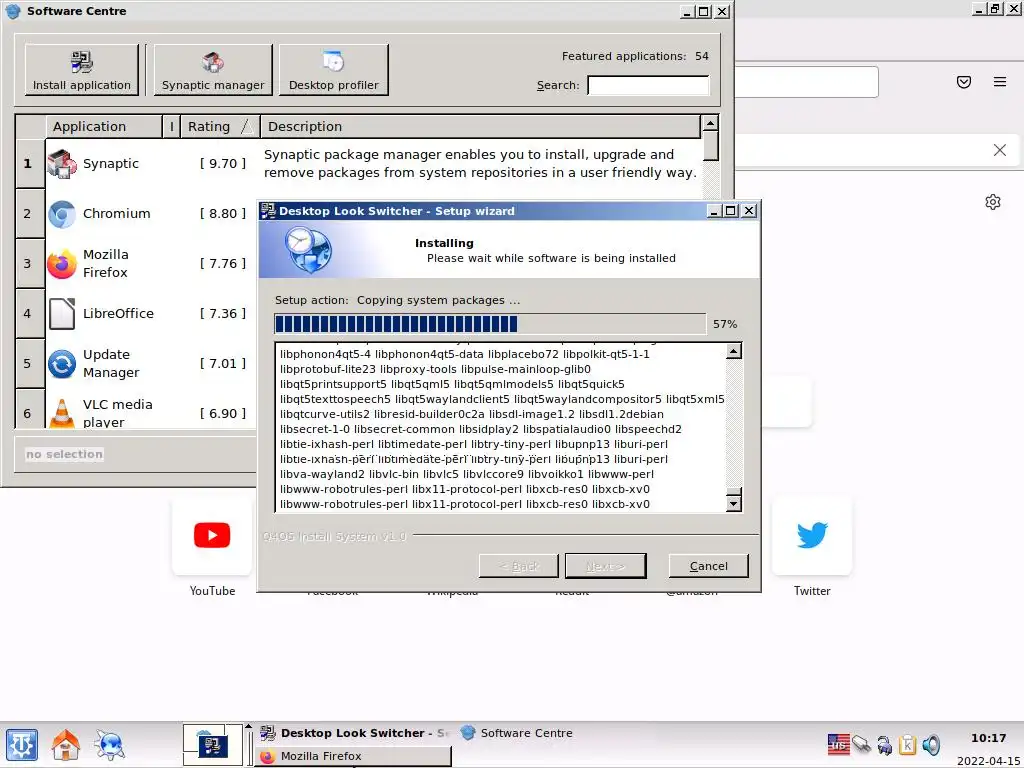Click the Install application toolbar button

coord(82,70)
